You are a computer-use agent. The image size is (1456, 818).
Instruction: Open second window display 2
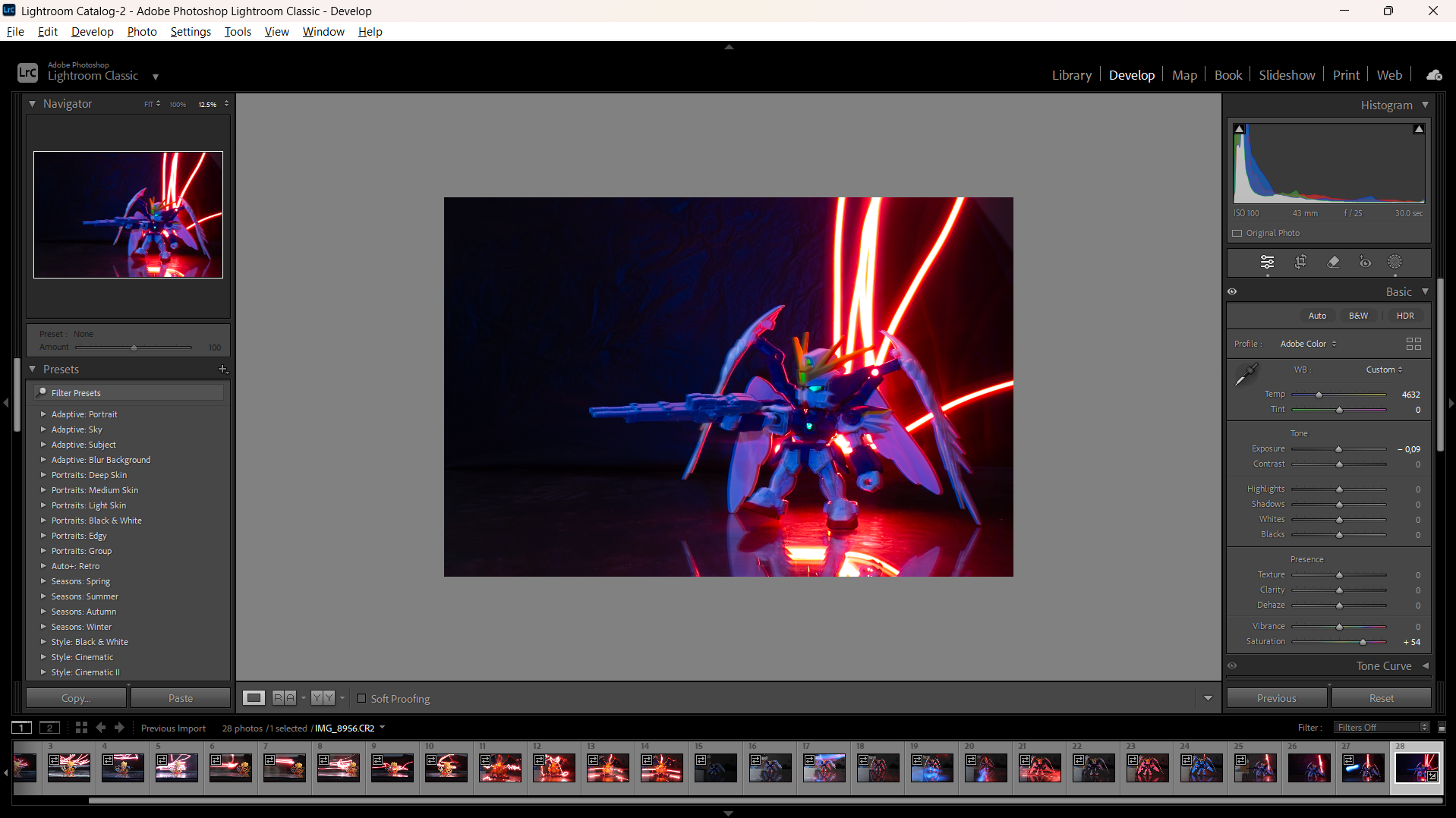click(x=49, y=728)
